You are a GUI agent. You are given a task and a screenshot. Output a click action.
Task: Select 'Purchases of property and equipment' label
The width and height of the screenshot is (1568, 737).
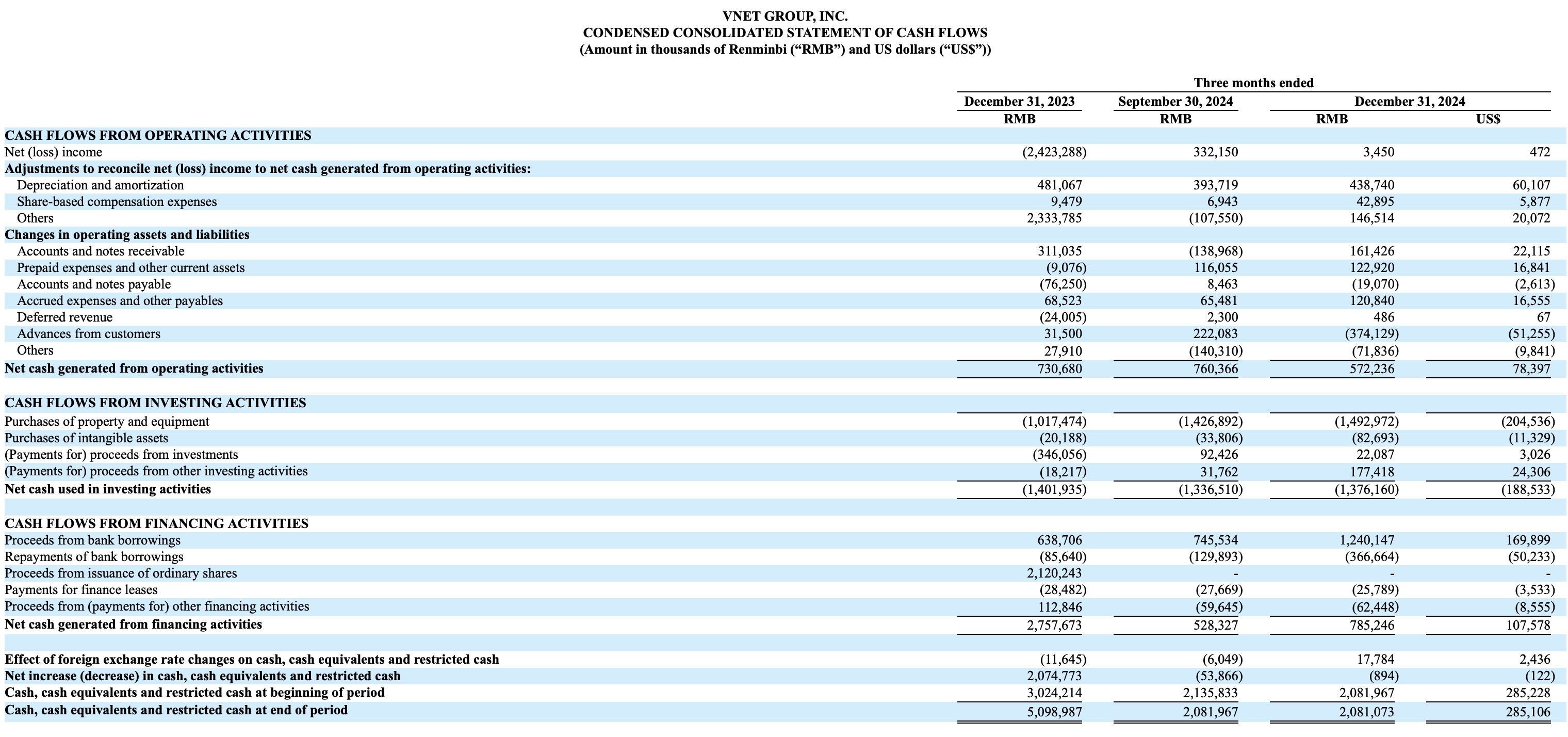107,422
